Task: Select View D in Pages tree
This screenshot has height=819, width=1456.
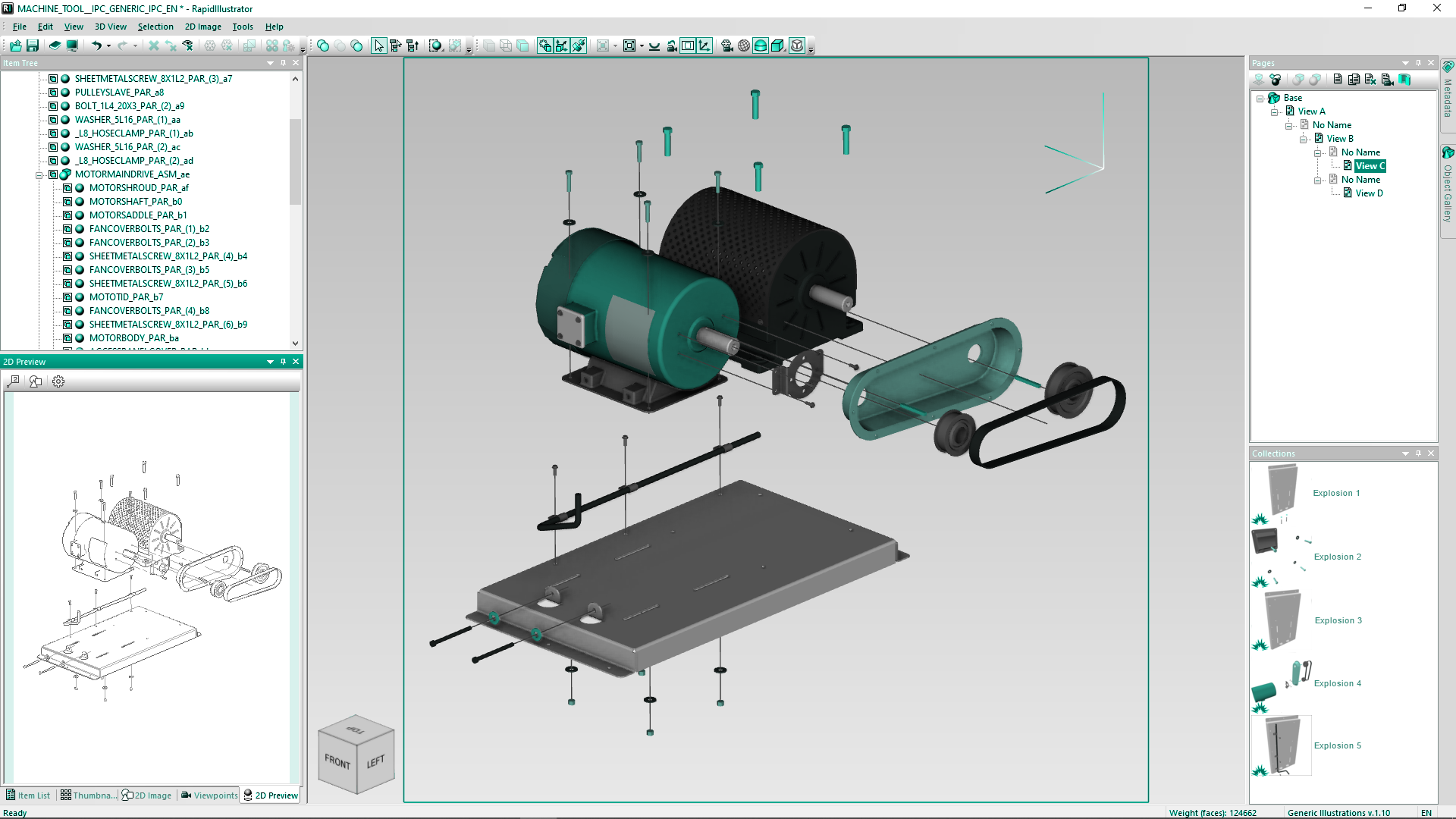Action: 1368,193
